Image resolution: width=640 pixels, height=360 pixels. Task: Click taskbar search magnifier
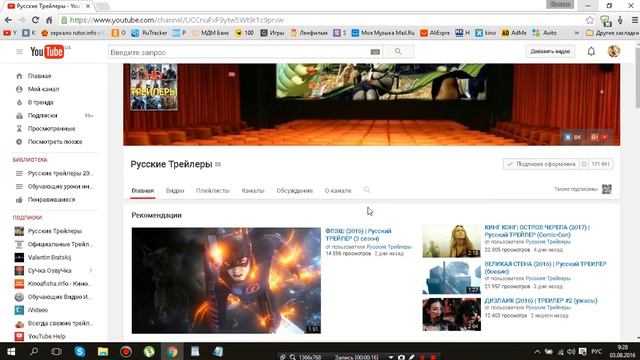[x=34, y=351]
